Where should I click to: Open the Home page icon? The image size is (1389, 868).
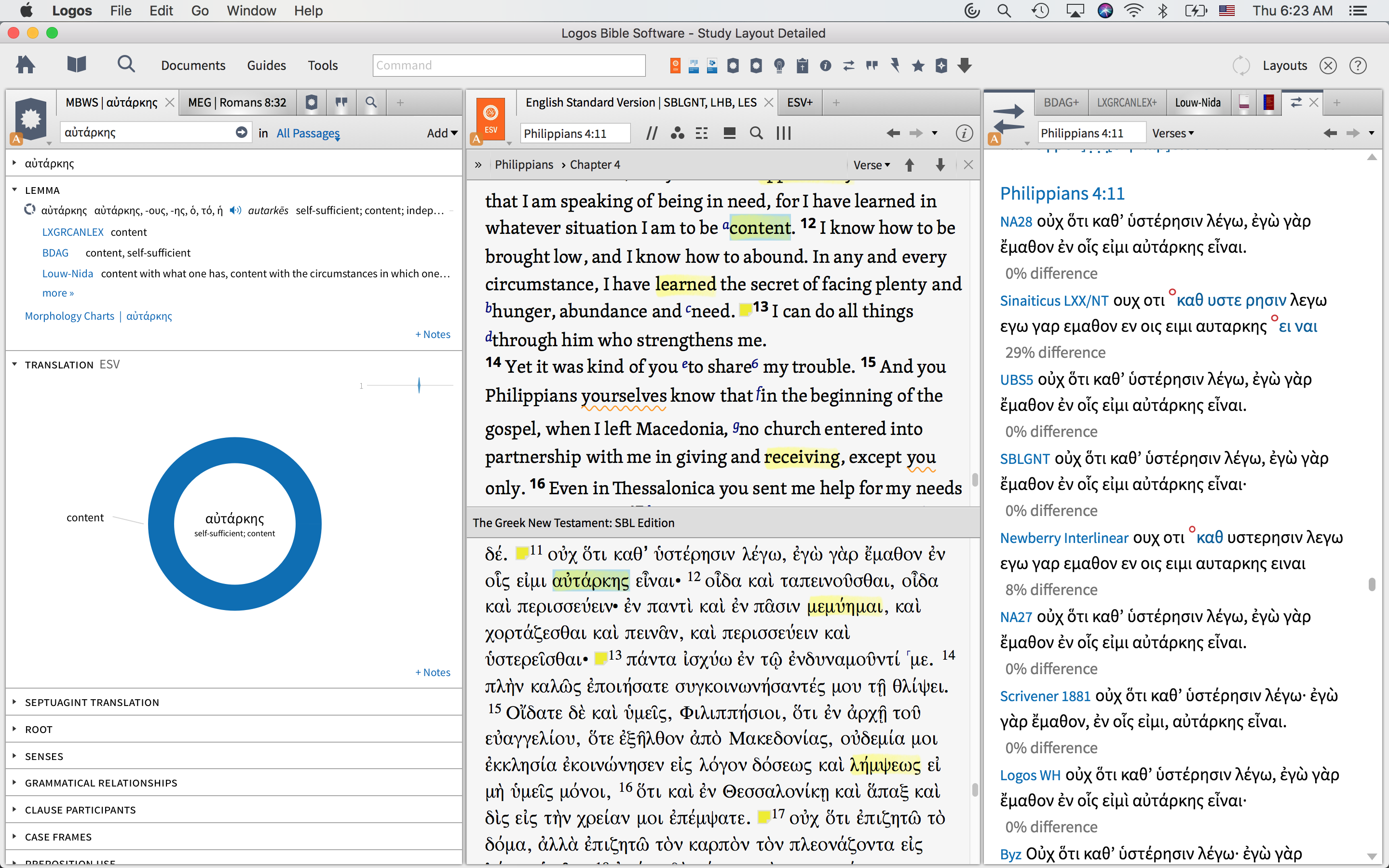click(25, 65)
